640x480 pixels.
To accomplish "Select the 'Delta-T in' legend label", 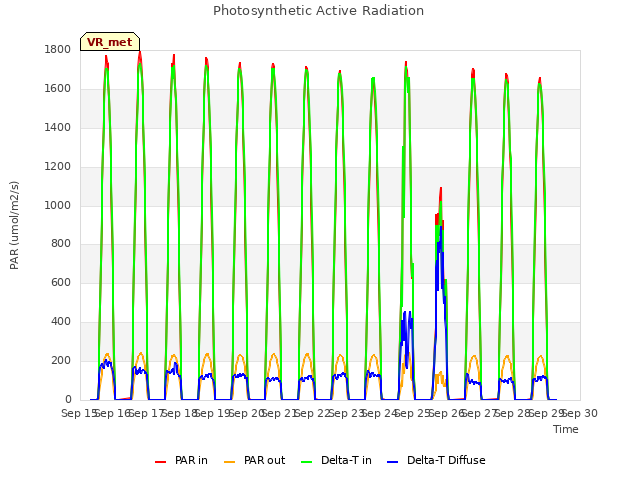I will pyautogui.click(x=346, y=460).
